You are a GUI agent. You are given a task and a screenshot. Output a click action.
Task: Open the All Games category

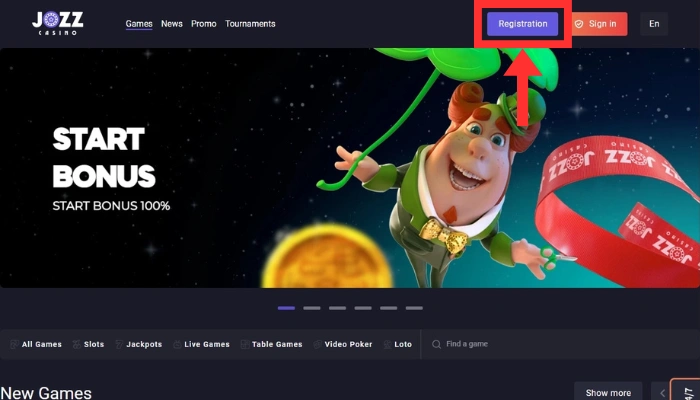[x=36, y=344]
